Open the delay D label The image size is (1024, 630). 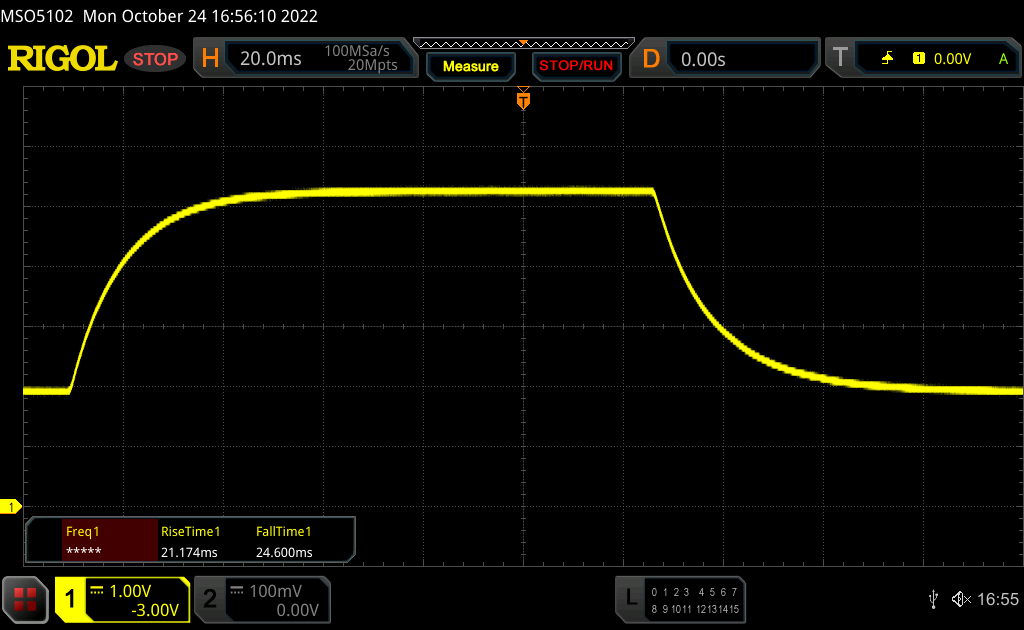tap(651, 59)
